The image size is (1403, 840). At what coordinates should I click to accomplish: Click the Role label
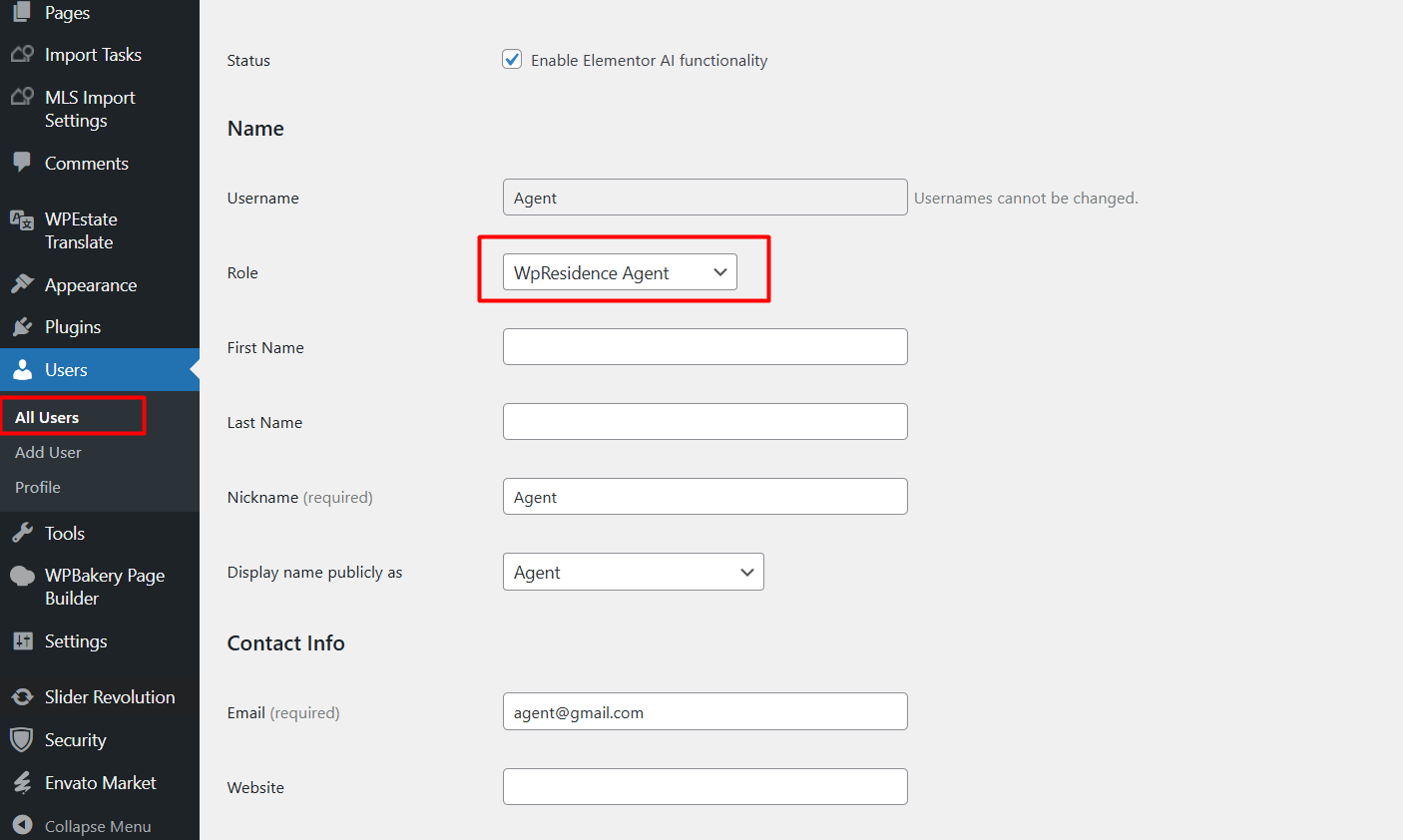coord(242,272)
